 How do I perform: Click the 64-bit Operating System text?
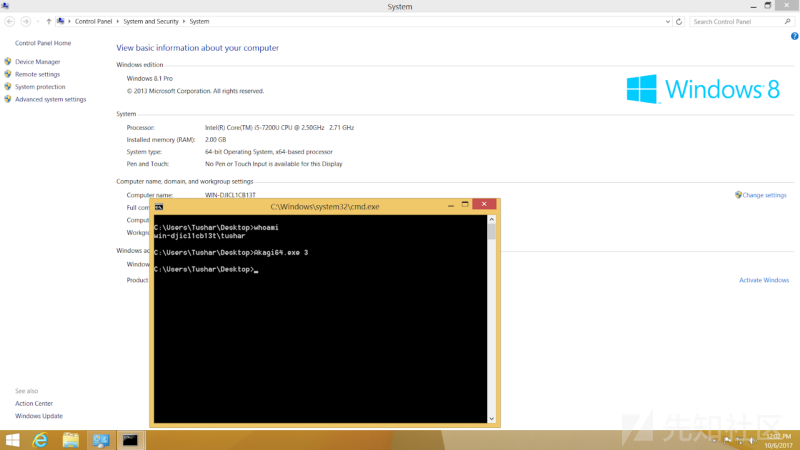tap(269, 152)
